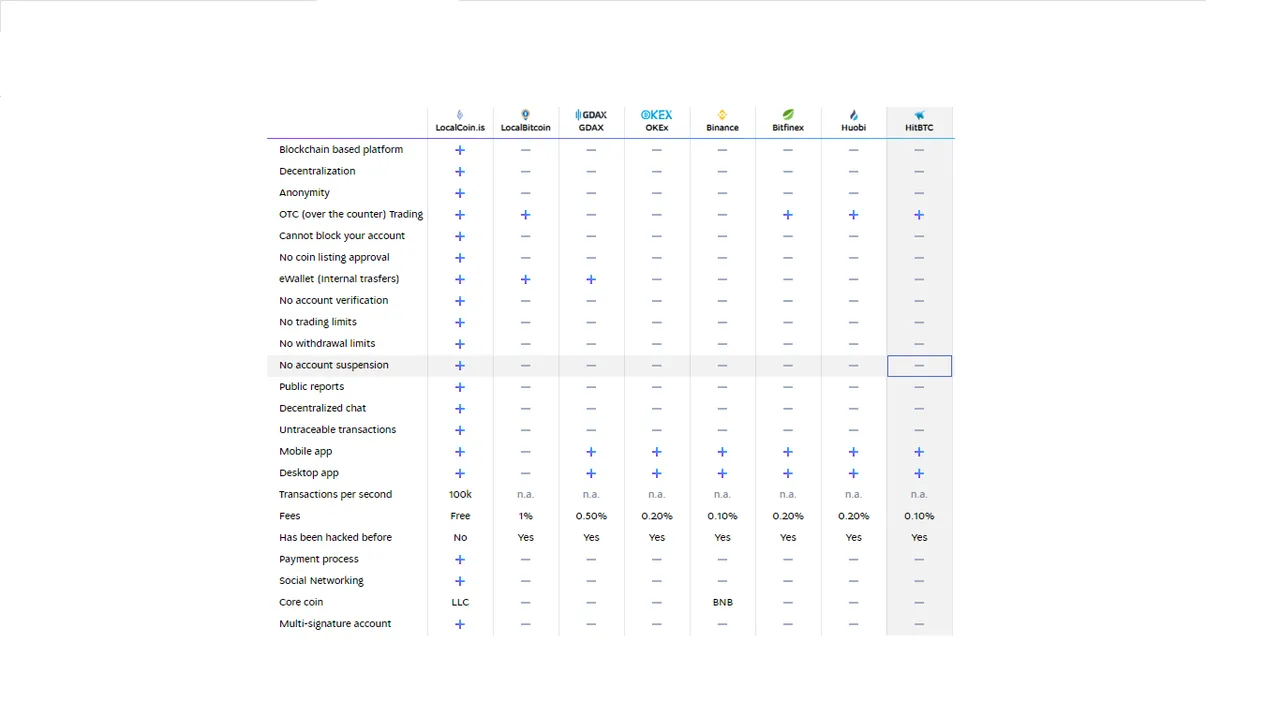
Task: Click the 100k transactions value
Action: pyautogui.click(x=460, y=495)
